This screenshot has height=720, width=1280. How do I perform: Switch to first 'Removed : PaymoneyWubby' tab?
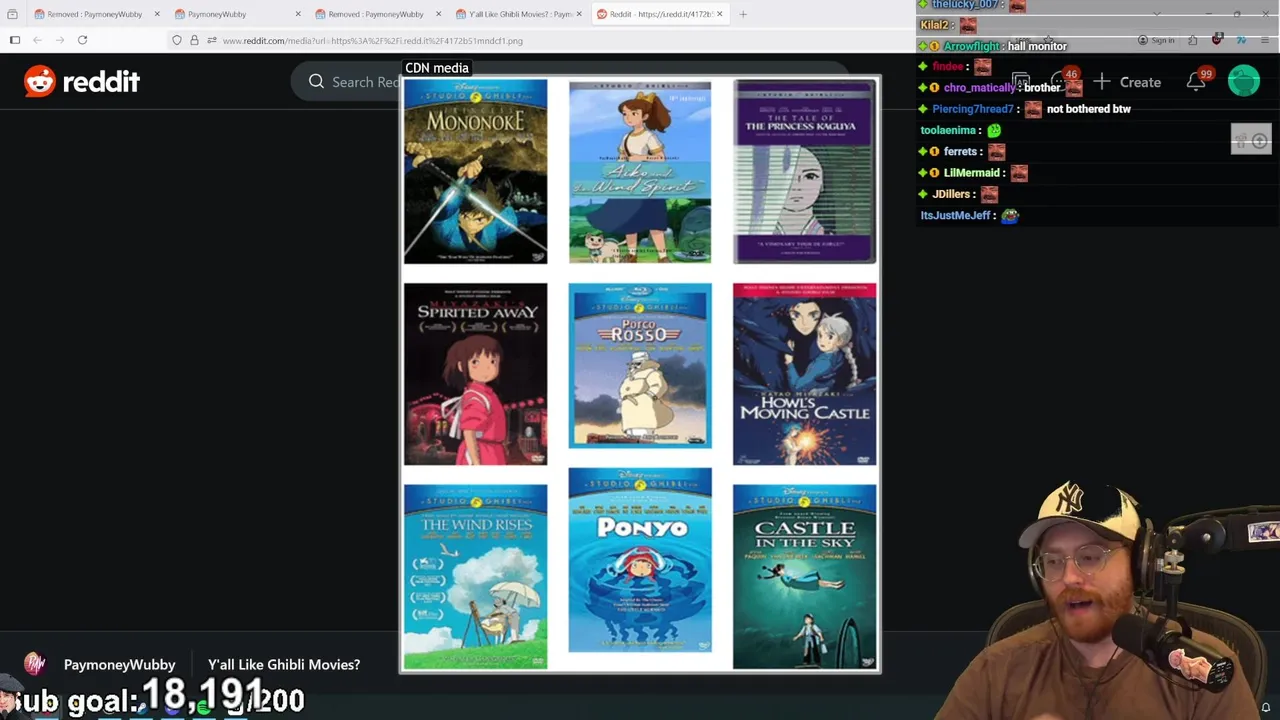[94, 14]
